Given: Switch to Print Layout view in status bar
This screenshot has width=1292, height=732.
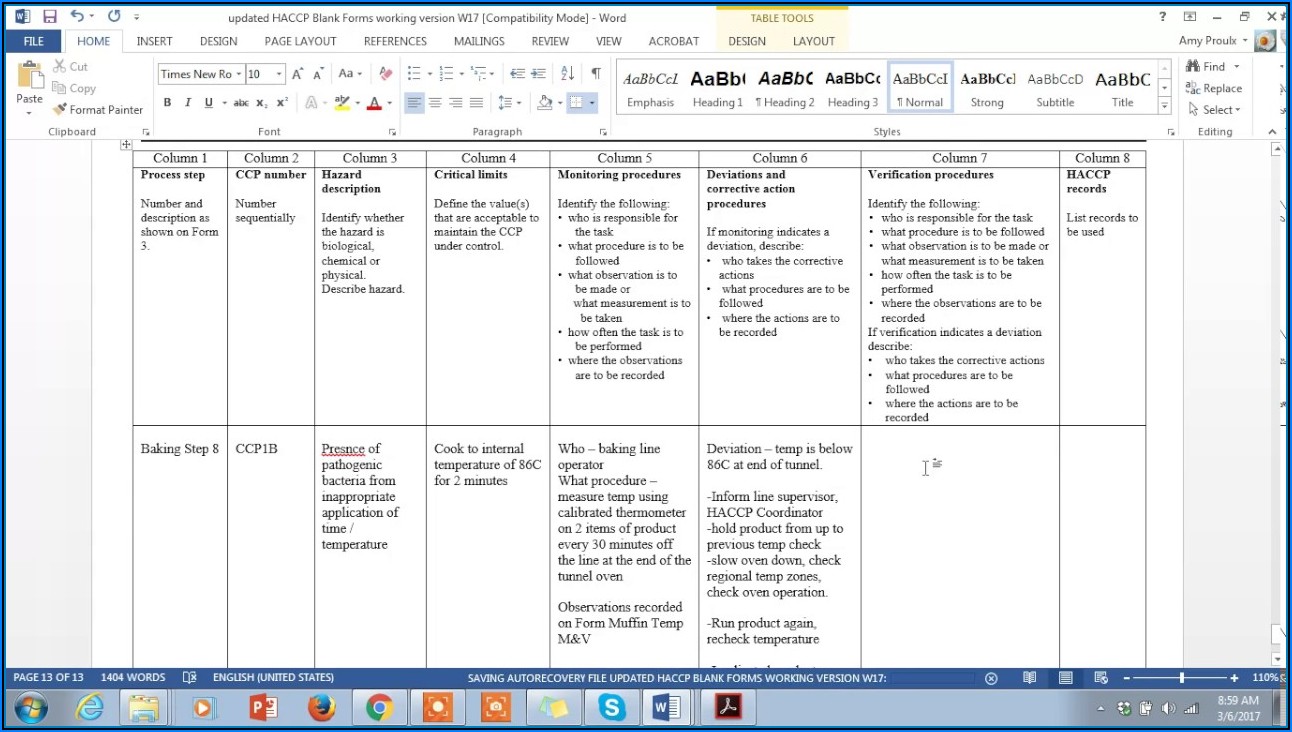Looking at the screenshot, I should 1066,678.
